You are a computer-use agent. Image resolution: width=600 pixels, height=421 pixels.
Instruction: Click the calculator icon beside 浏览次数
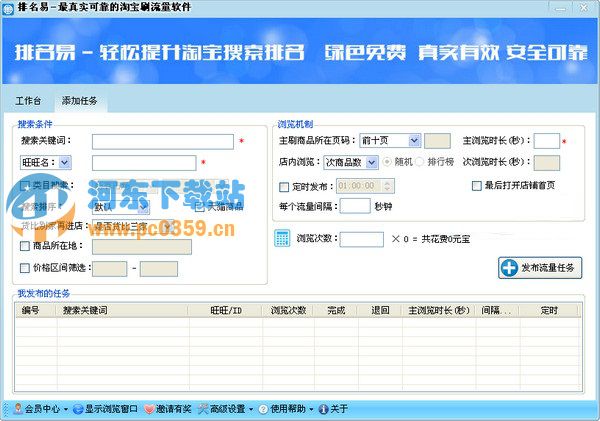pyautogui.click(x=282, y=238)
